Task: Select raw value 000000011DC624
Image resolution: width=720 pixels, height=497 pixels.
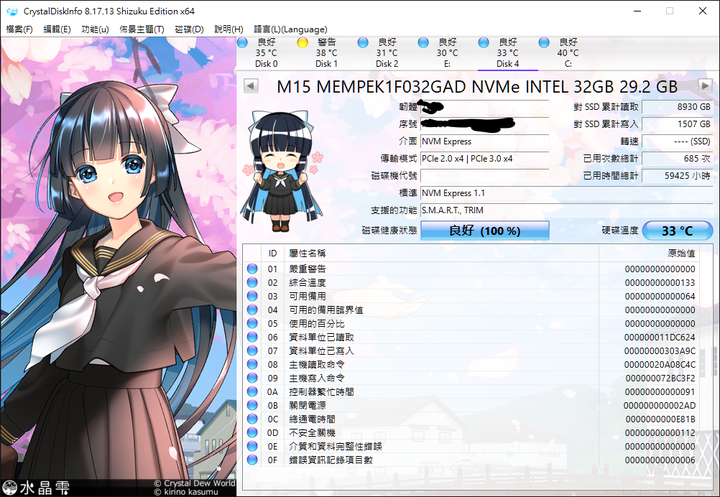Action: point(659,337)
